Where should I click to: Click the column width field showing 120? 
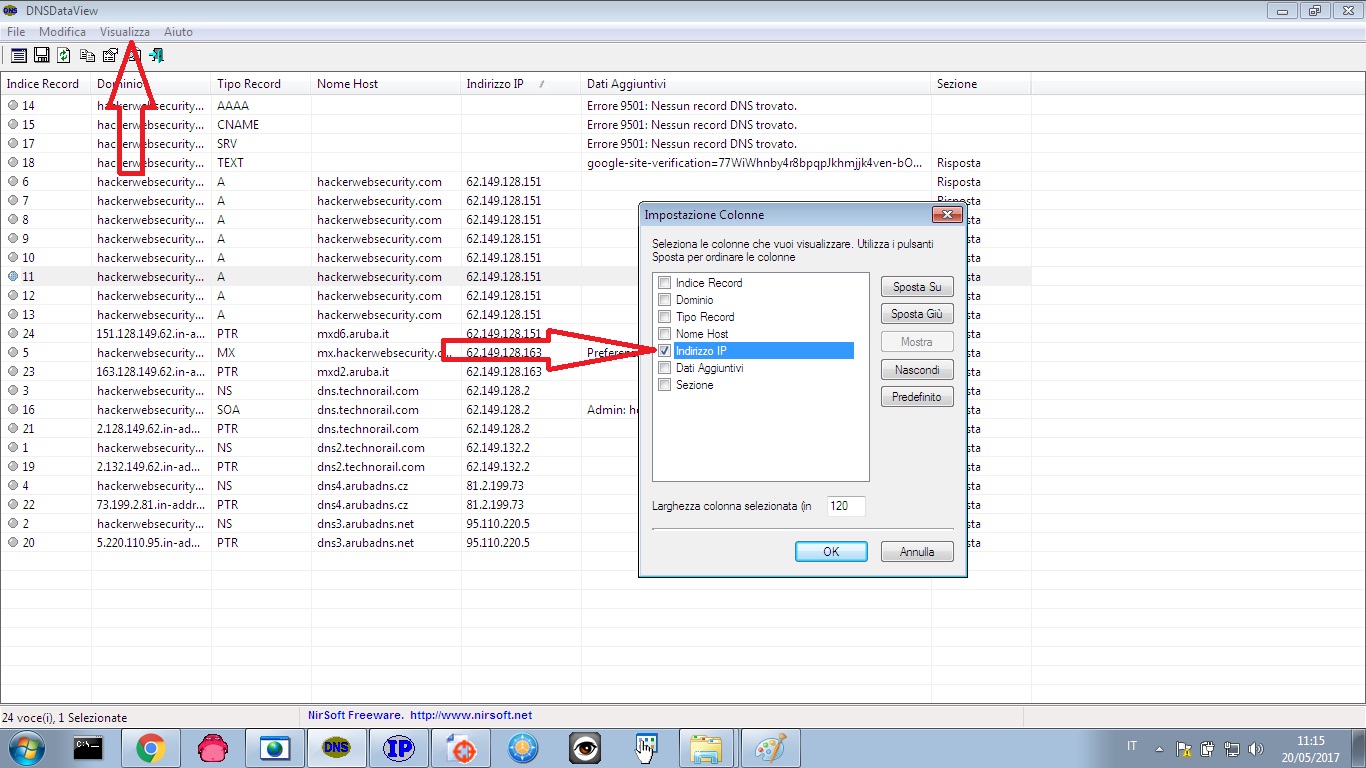coord(846,506)
